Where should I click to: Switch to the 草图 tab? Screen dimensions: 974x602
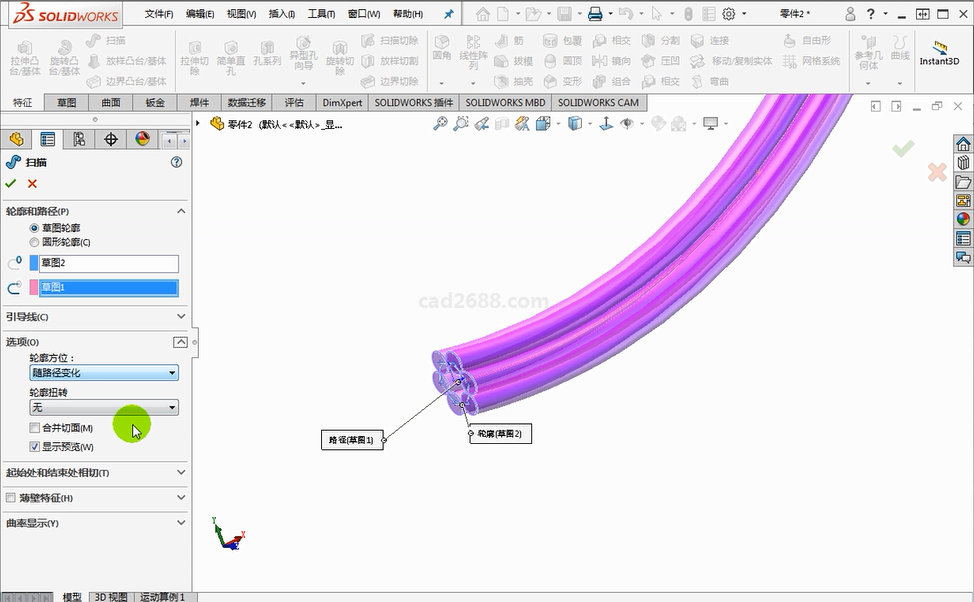(x=66, y=103)
